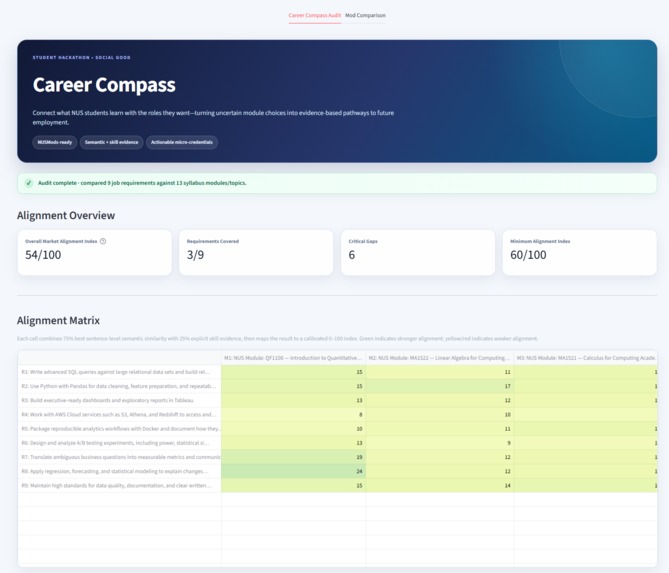Click the Critical Gaps value 6
The width and height of the screenshot is (669, 573).
[352, 255]
